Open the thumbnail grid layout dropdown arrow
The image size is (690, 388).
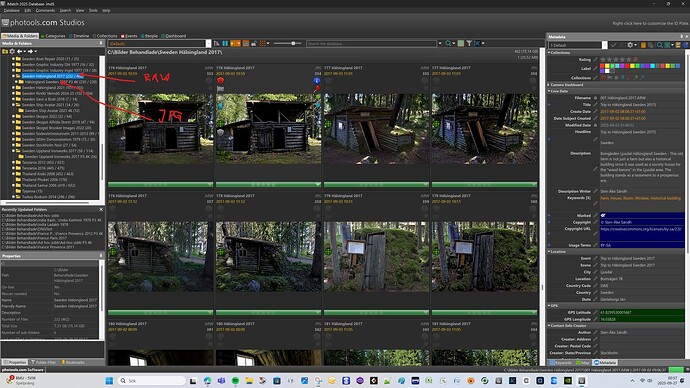[x=268, y=44]
